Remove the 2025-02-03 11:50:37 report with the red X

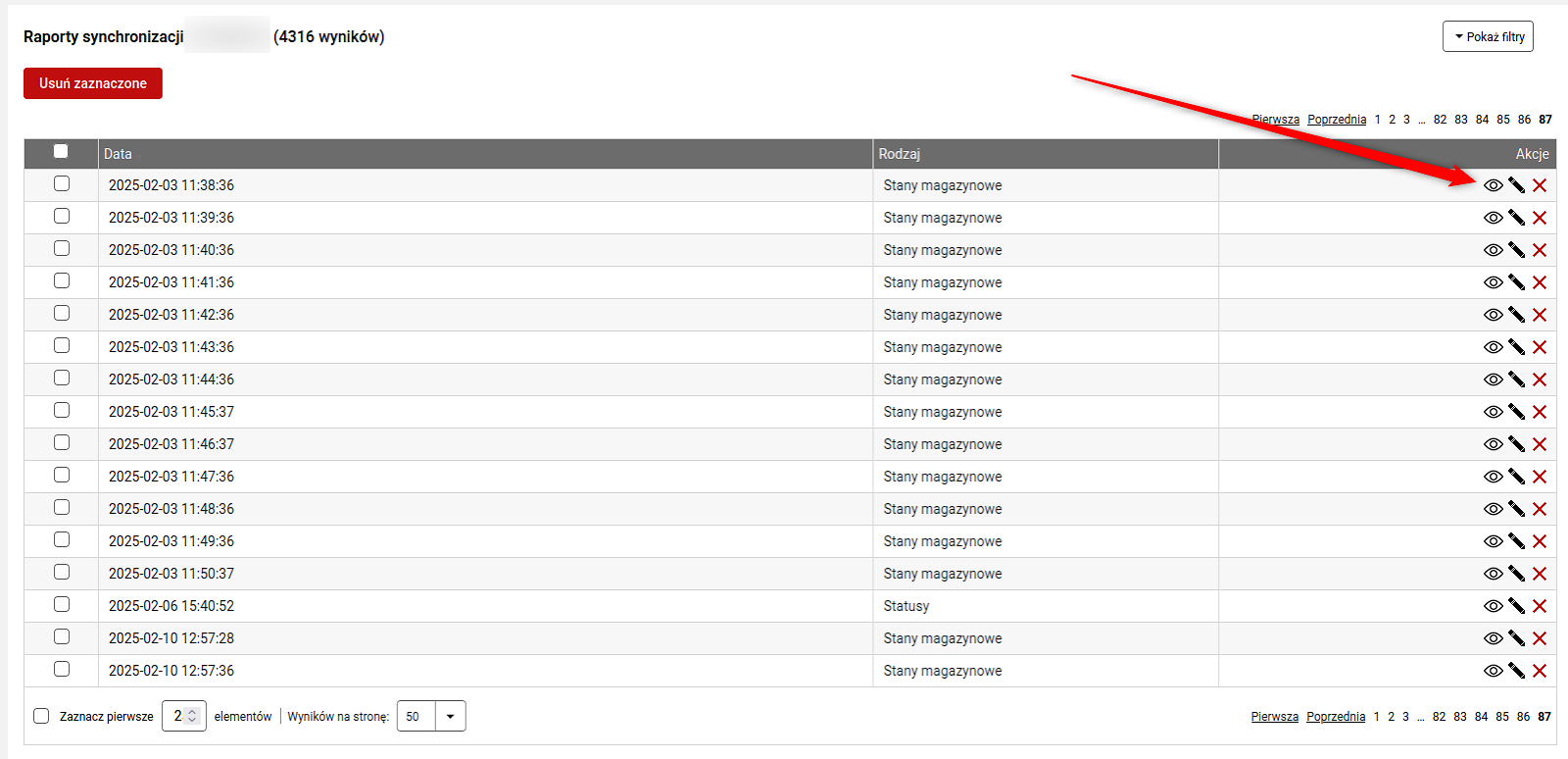coord(1540,574)
